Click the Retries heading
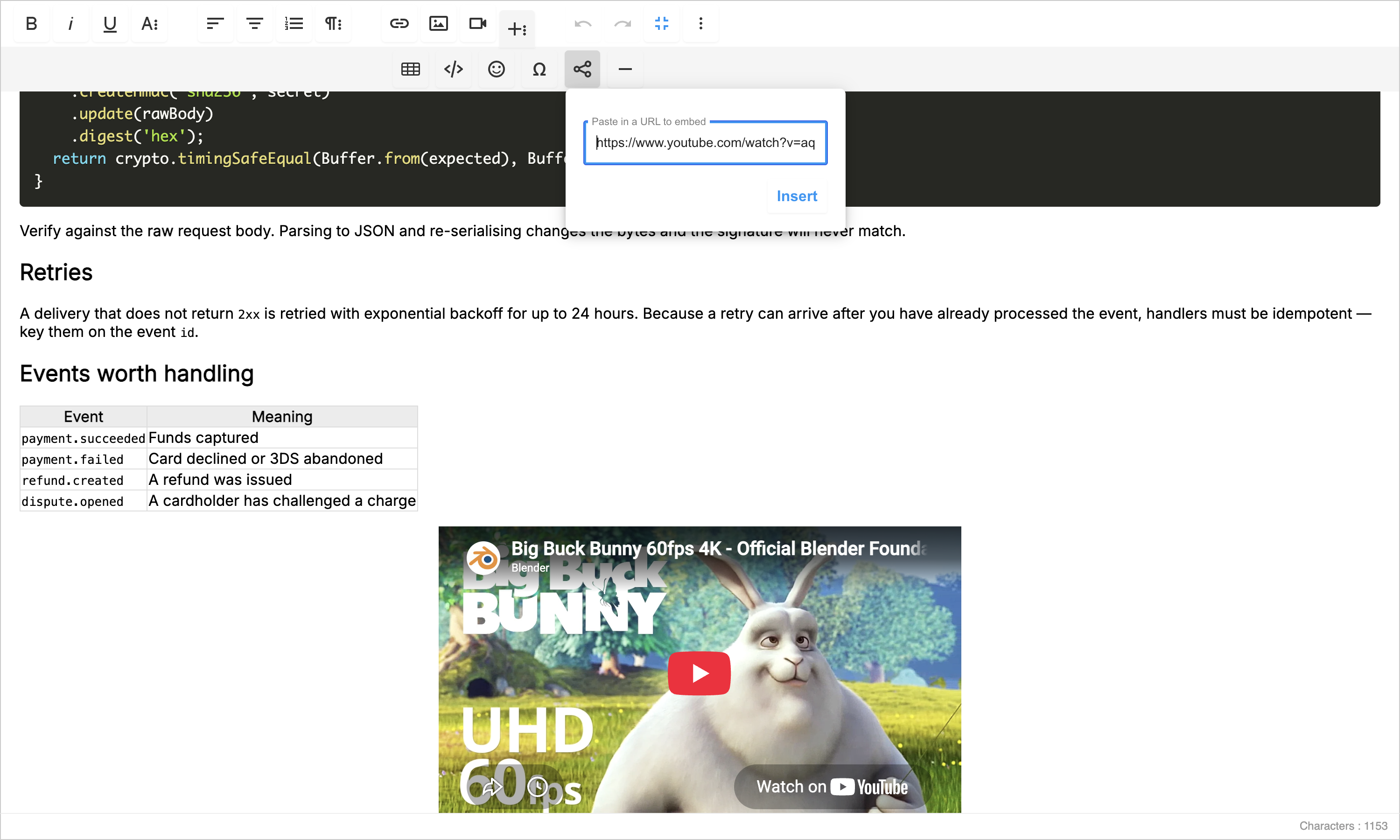The height and width of the screenshot is (840, 1400). (56, 272)
